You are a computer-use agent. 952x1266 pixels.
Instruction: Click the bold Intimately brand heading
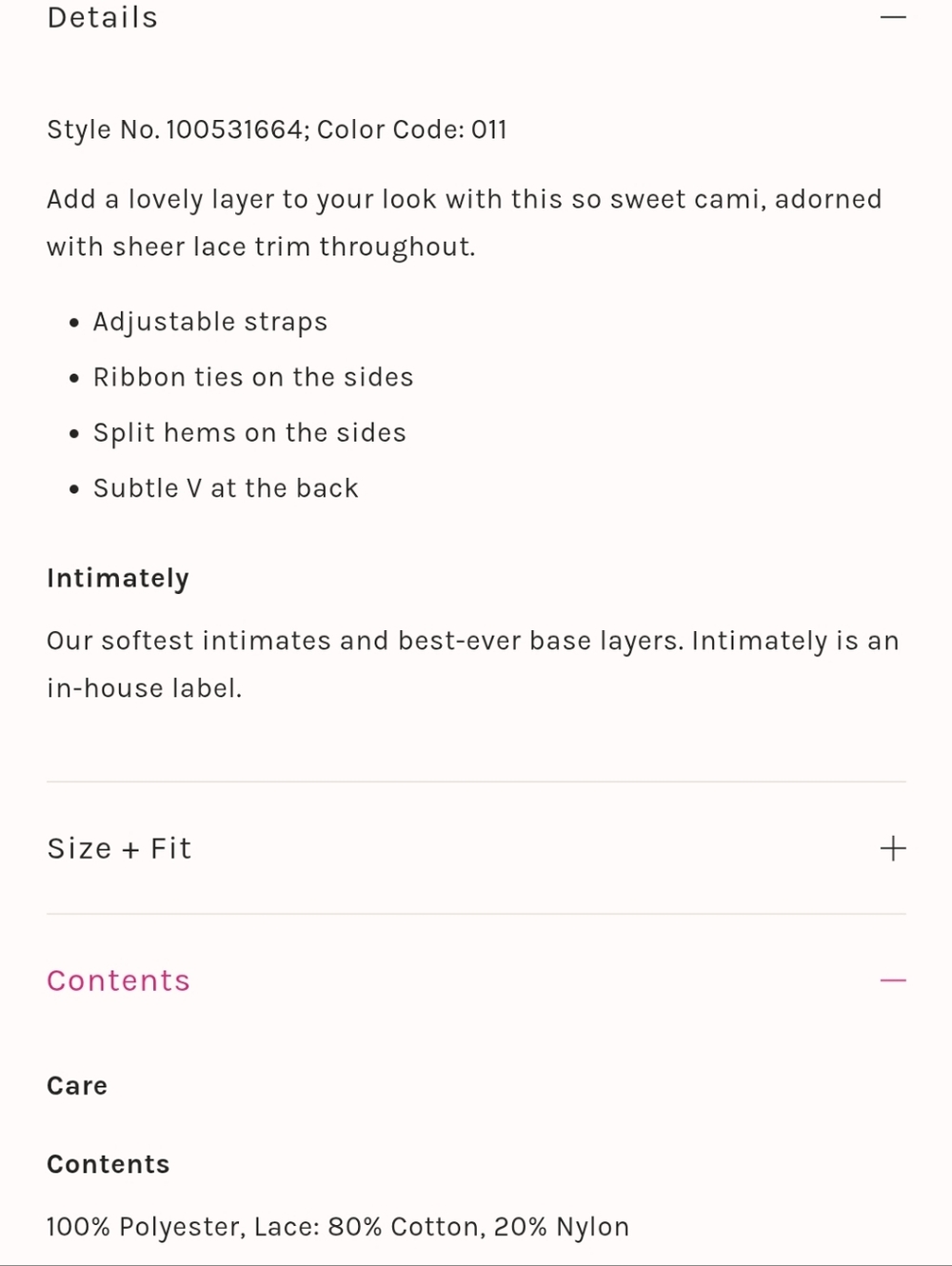click(118, 578)
